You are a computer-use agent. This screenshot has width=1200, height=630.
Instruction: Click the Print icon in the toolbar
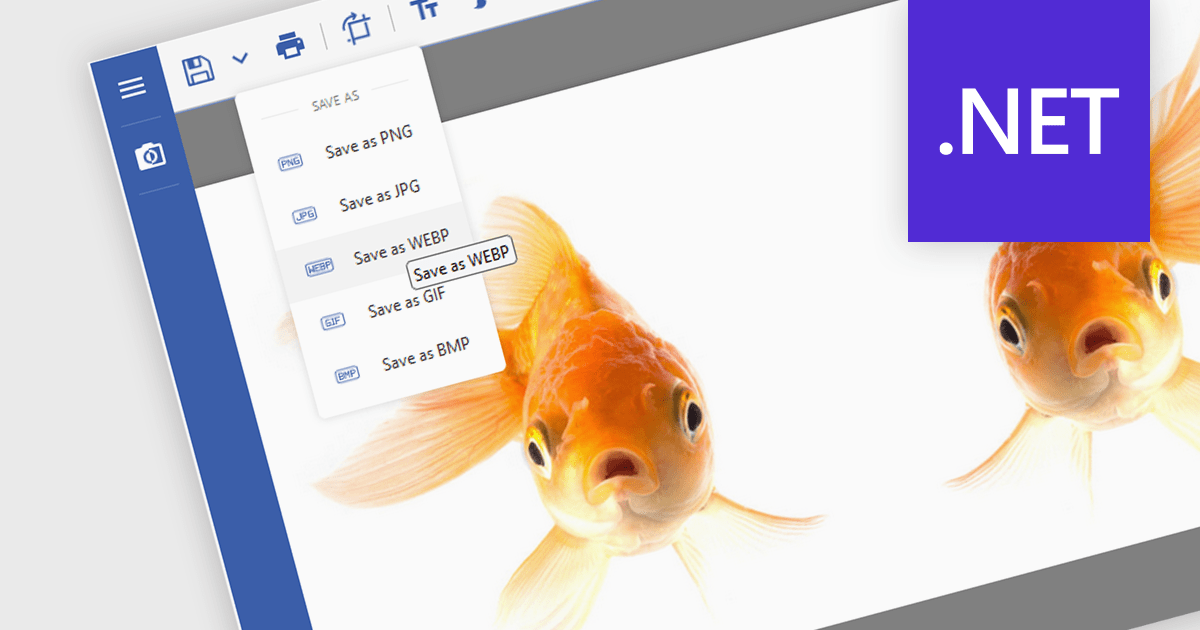click(x=289, y=45)
